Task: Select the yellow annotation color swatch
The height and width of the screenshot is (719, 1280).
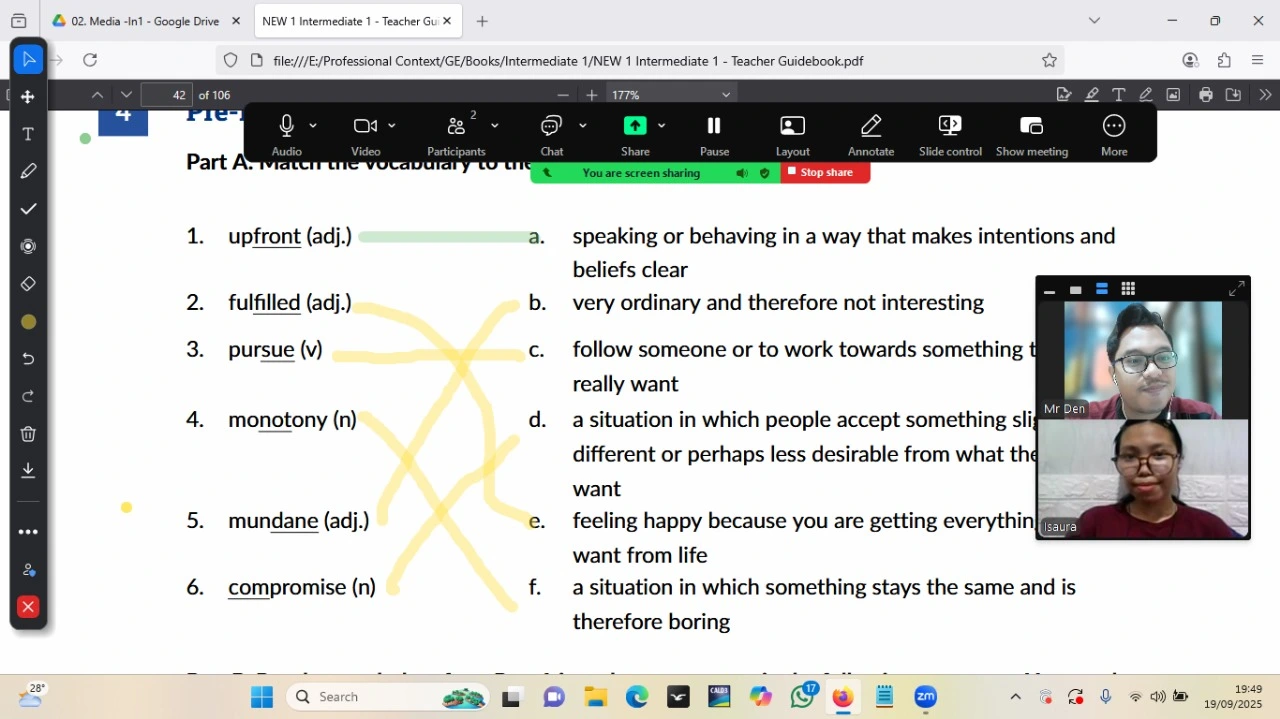Action: pyautogui.click(x=27, y=321)
